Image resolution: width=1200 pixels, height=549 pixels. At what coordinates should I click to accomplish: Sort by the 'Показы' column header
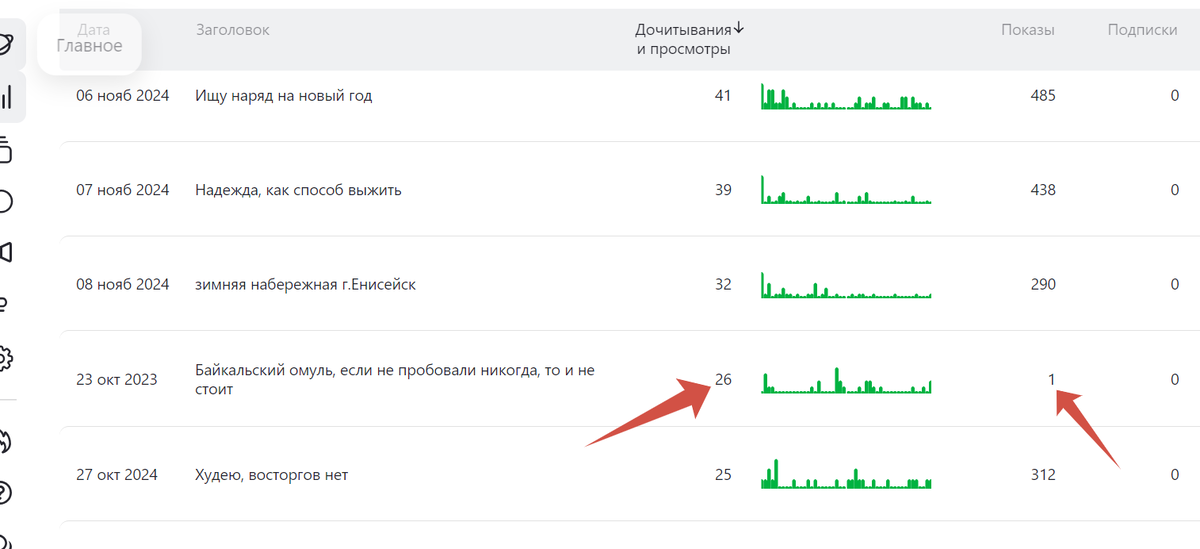1028,30
